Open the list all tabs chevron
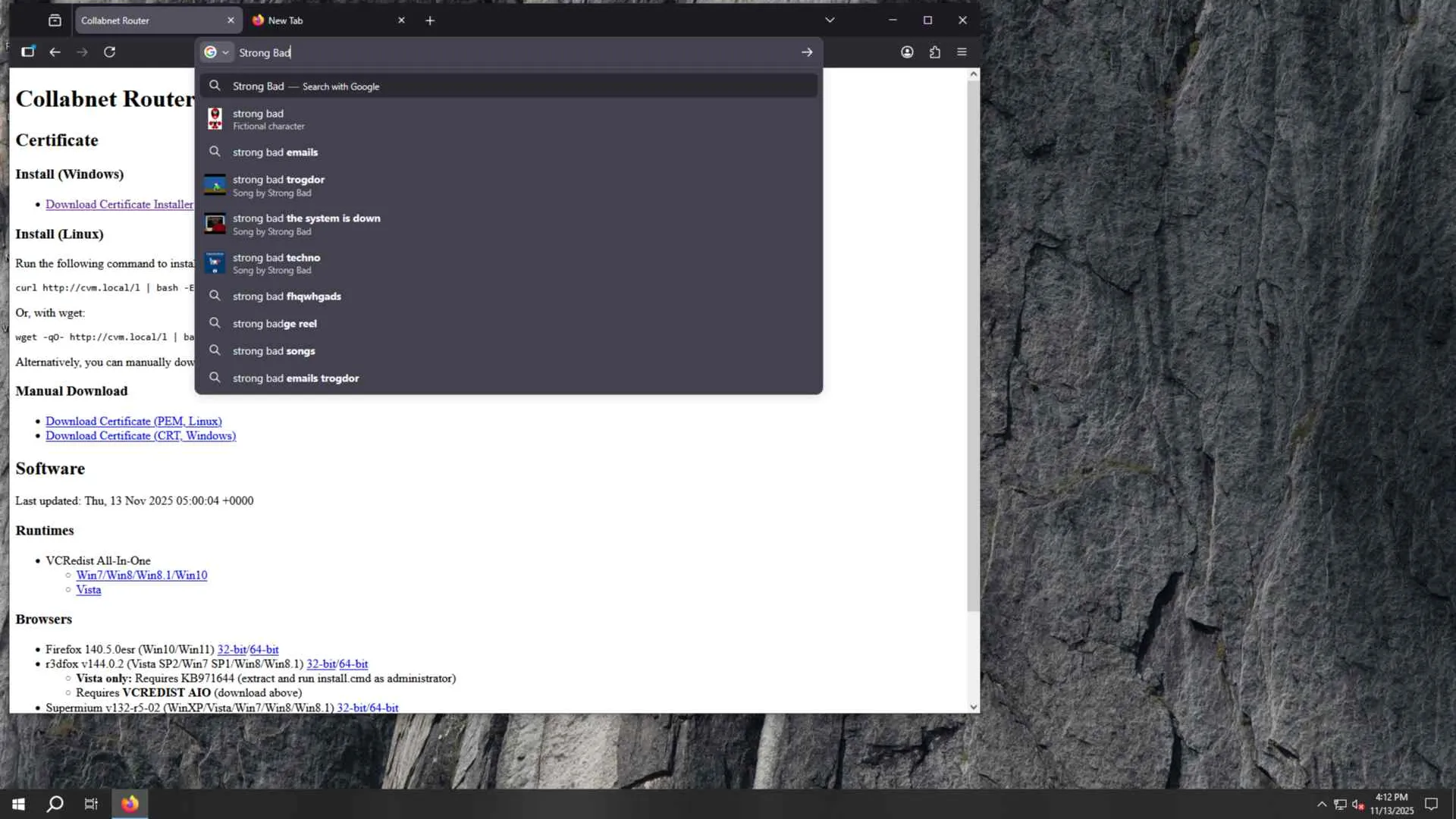The width and height of the screenshot is (1456, 819). 830,20
